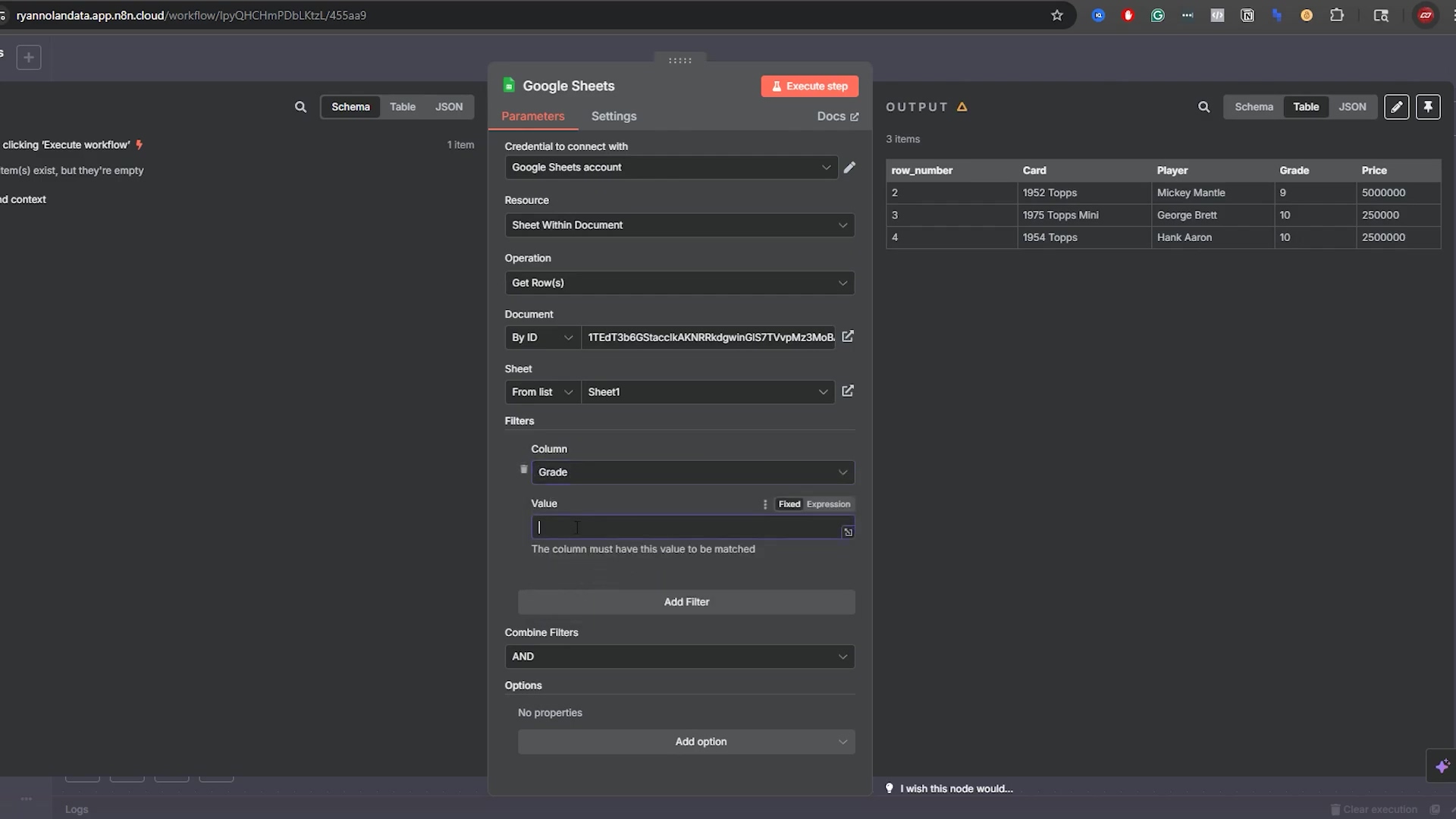Open Sheet1 via its external link icon

coord(848,391)
